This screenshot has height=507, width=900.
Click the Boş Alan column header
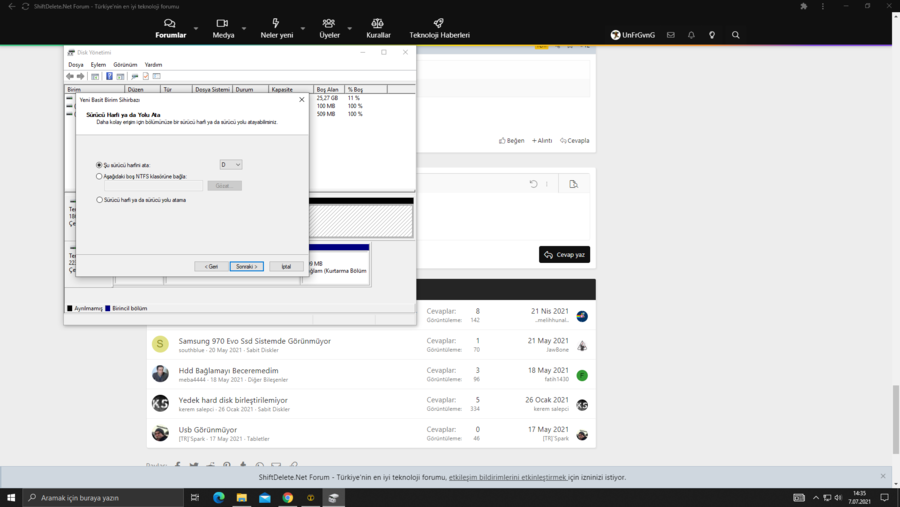pyautogui.click(x=329, y=90)
